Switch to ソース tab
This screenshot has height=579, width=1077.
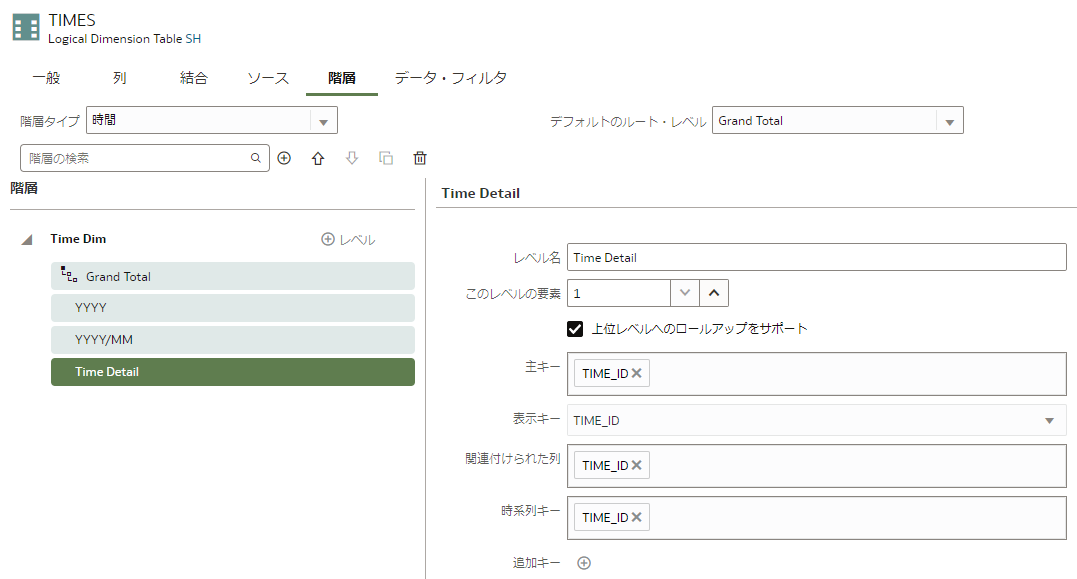coord(268,78)
